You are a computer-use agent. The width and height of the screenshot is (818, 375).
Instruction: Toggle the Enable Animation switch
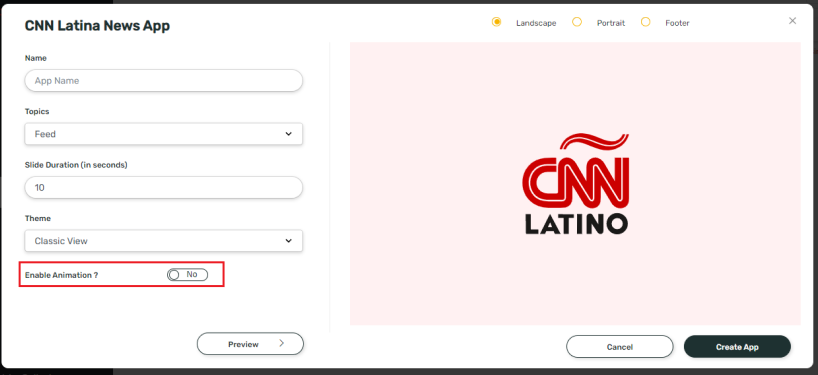click(187, 274)
